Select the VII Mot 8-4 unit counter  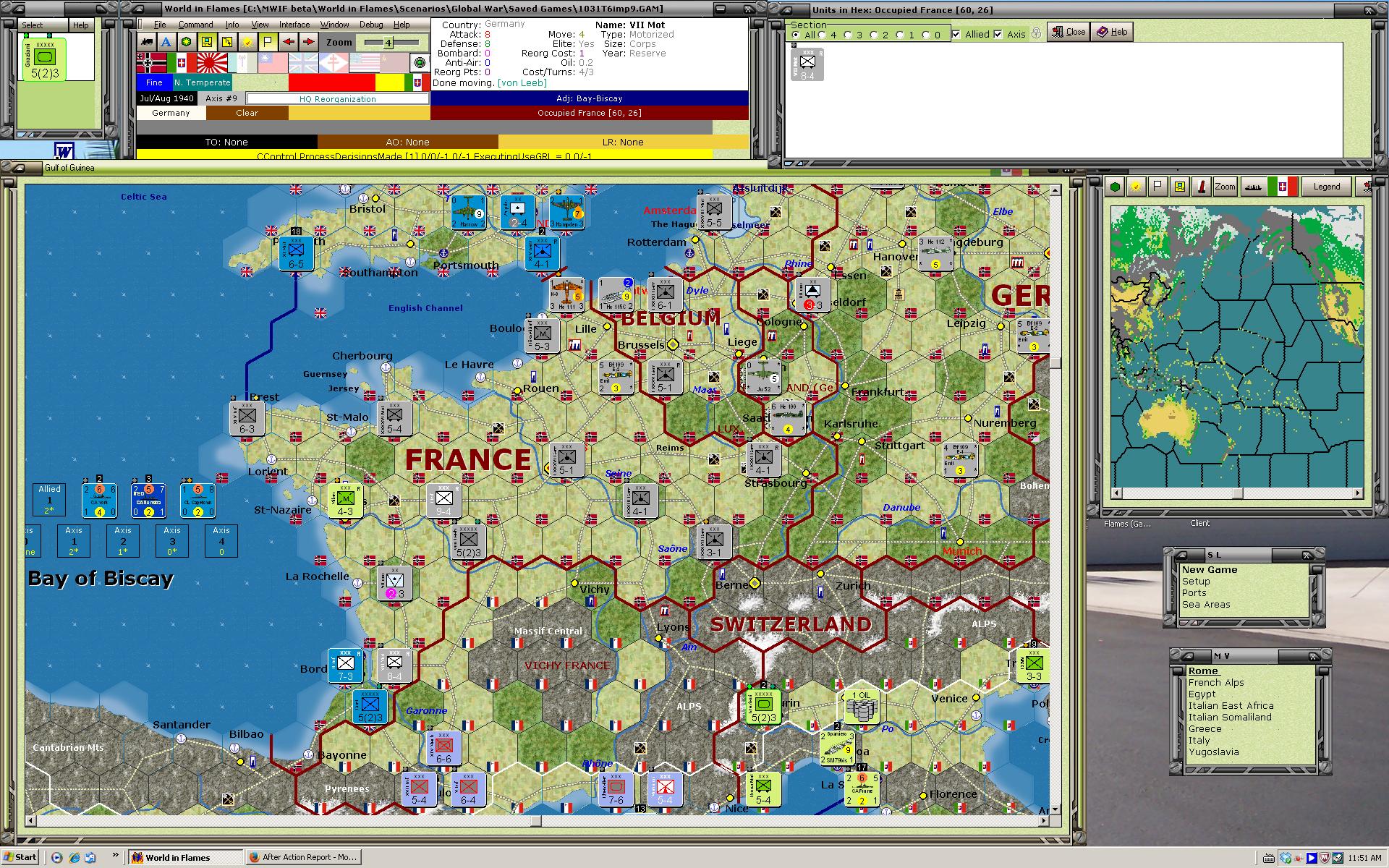tap(807, 64)
